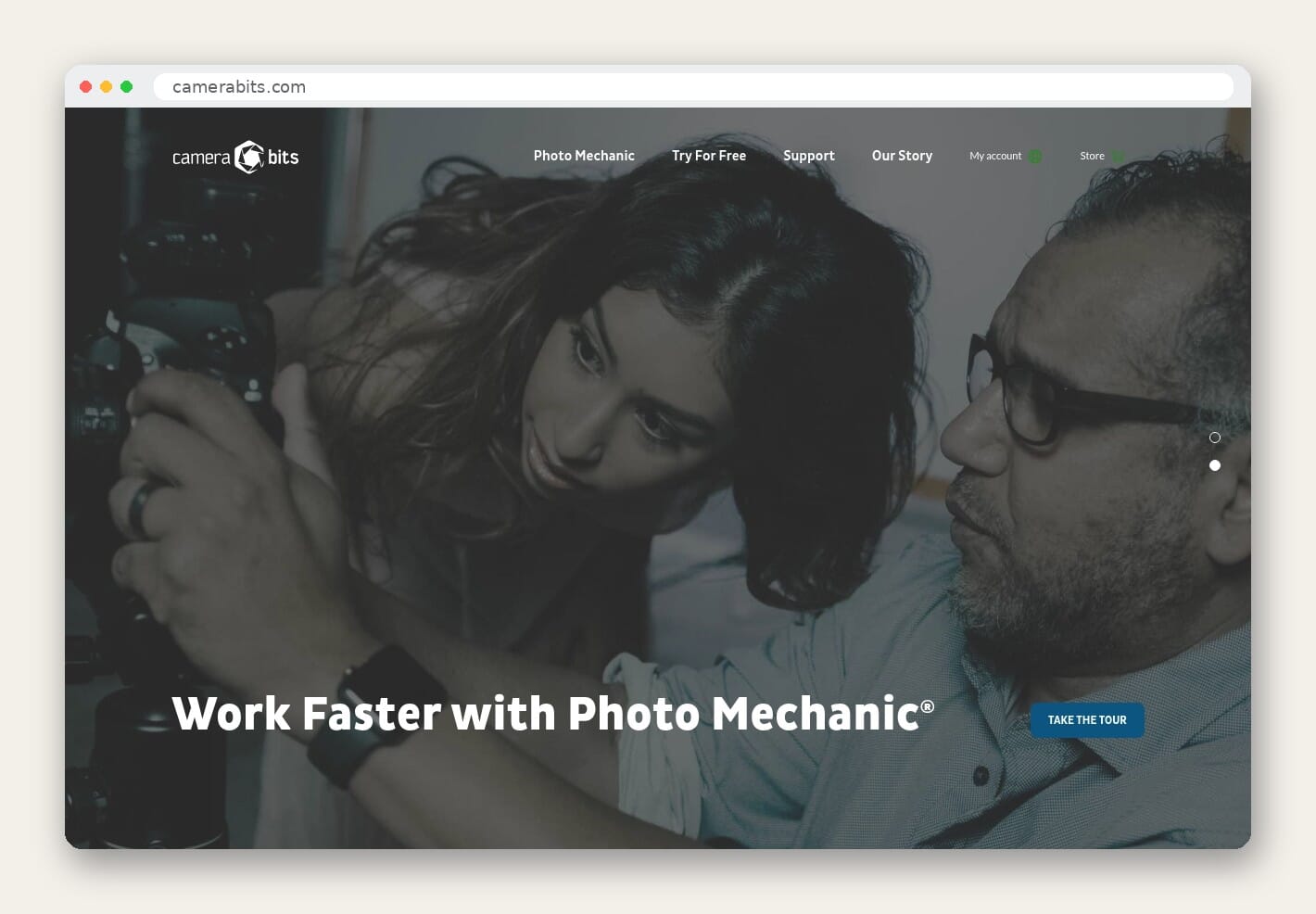Select the second filled slide indicator dot

pos(1215,465)
